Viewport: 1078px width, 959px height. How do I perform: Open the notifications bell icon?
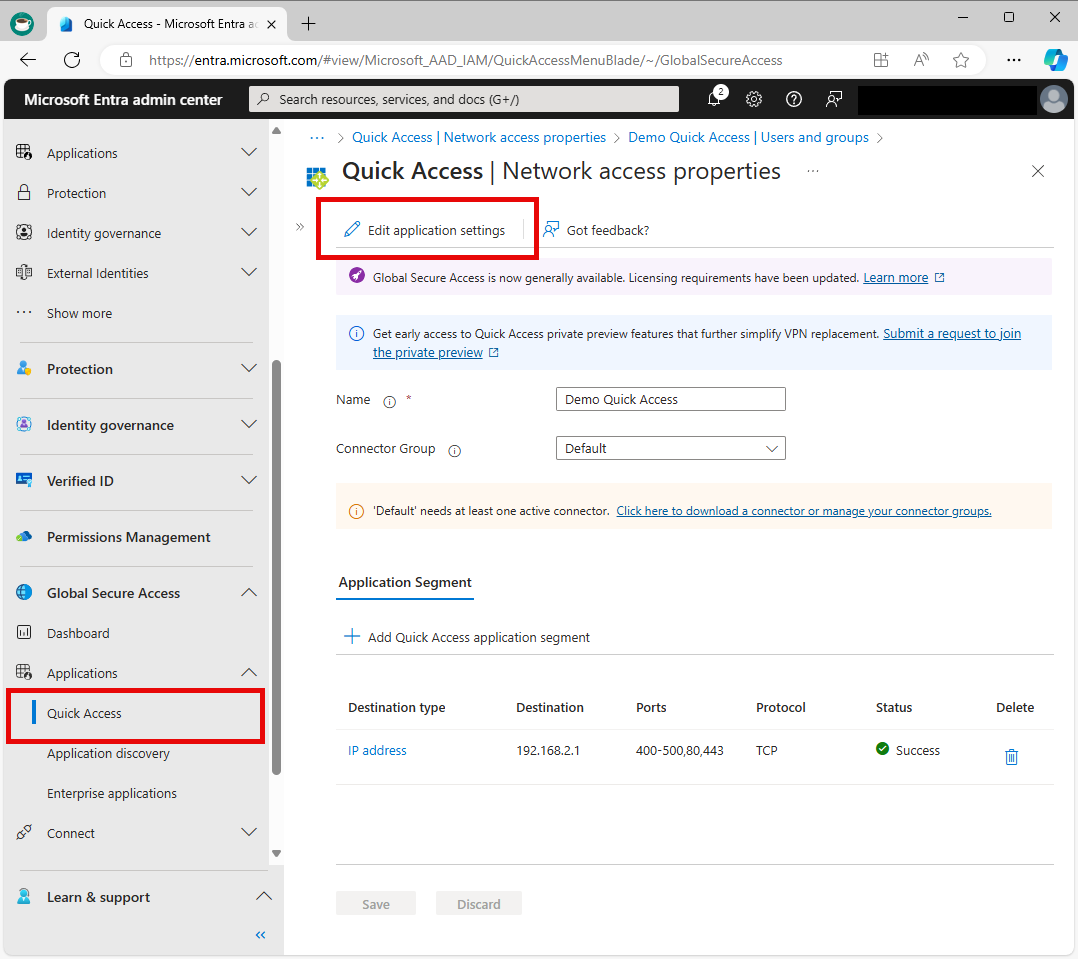click(x=715, y=99)
